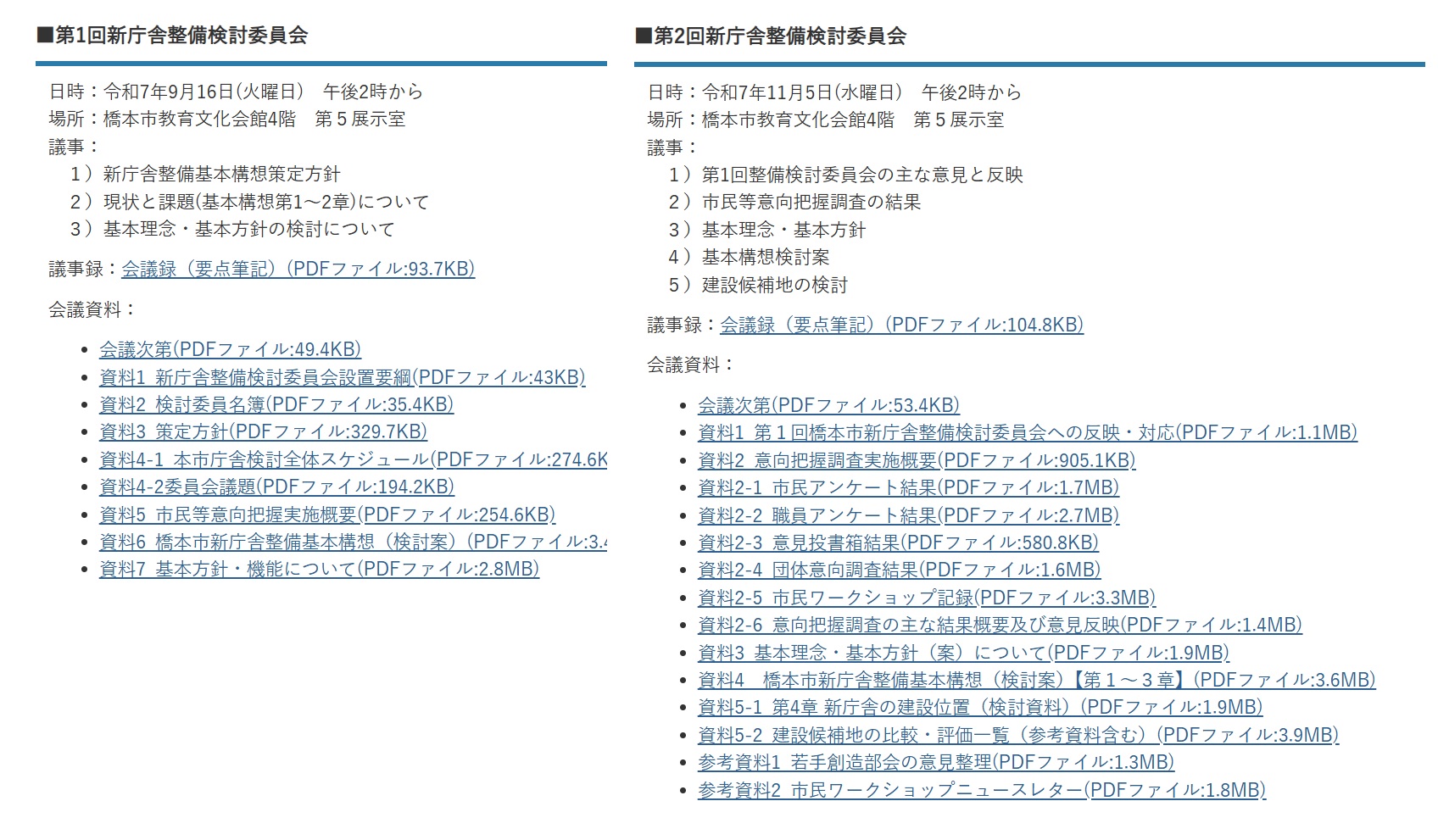
Task: Open the first meeting's 会議録 PDF (93.7KB)
Action: pos(298,270)
